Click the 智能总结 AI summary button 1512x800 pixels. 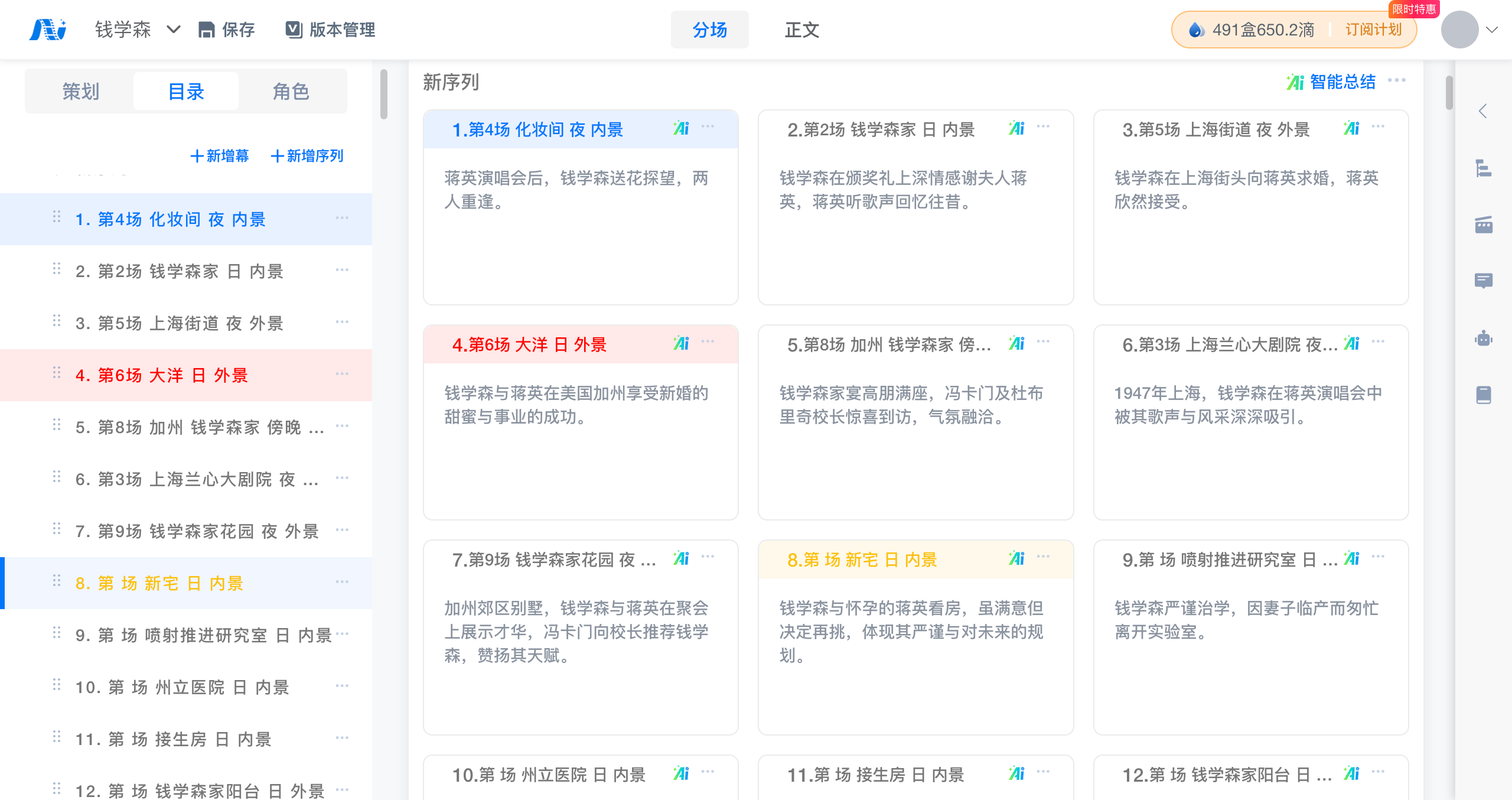click(1331, 82)
